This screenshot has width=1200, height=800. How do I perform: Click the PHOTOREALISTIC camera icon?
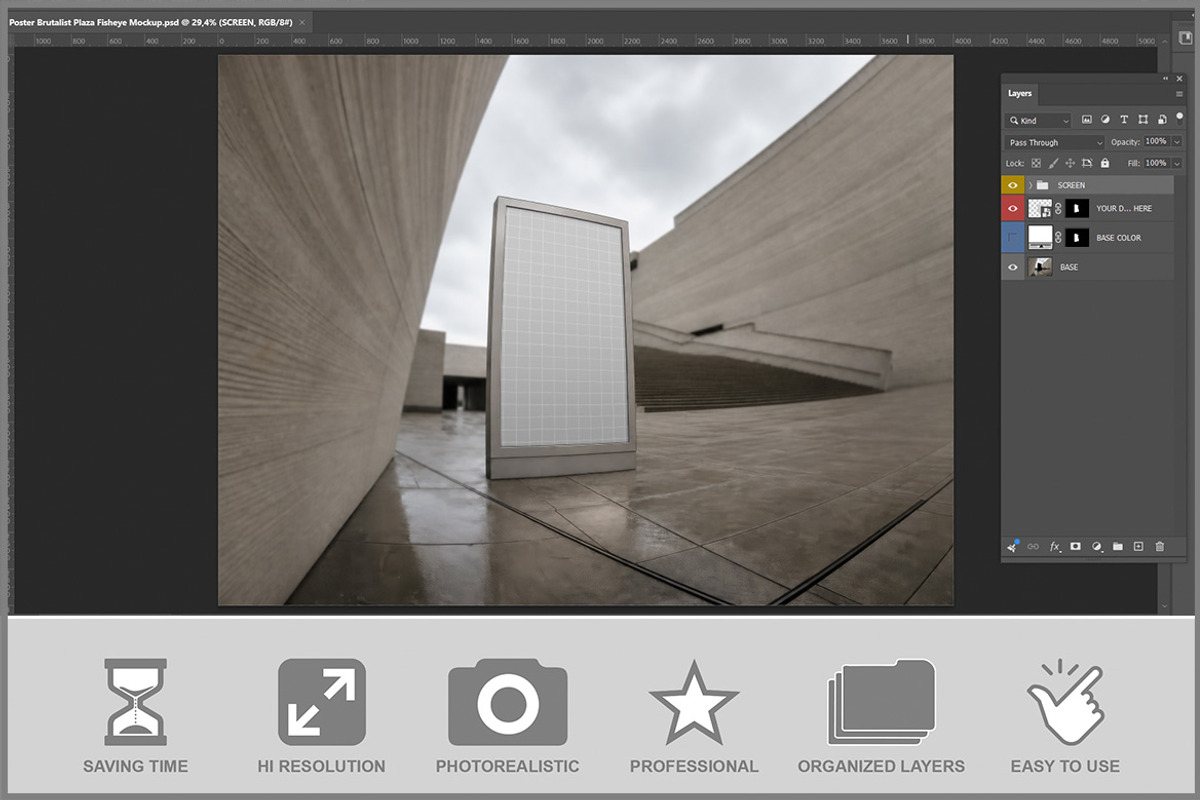(508, 702)
